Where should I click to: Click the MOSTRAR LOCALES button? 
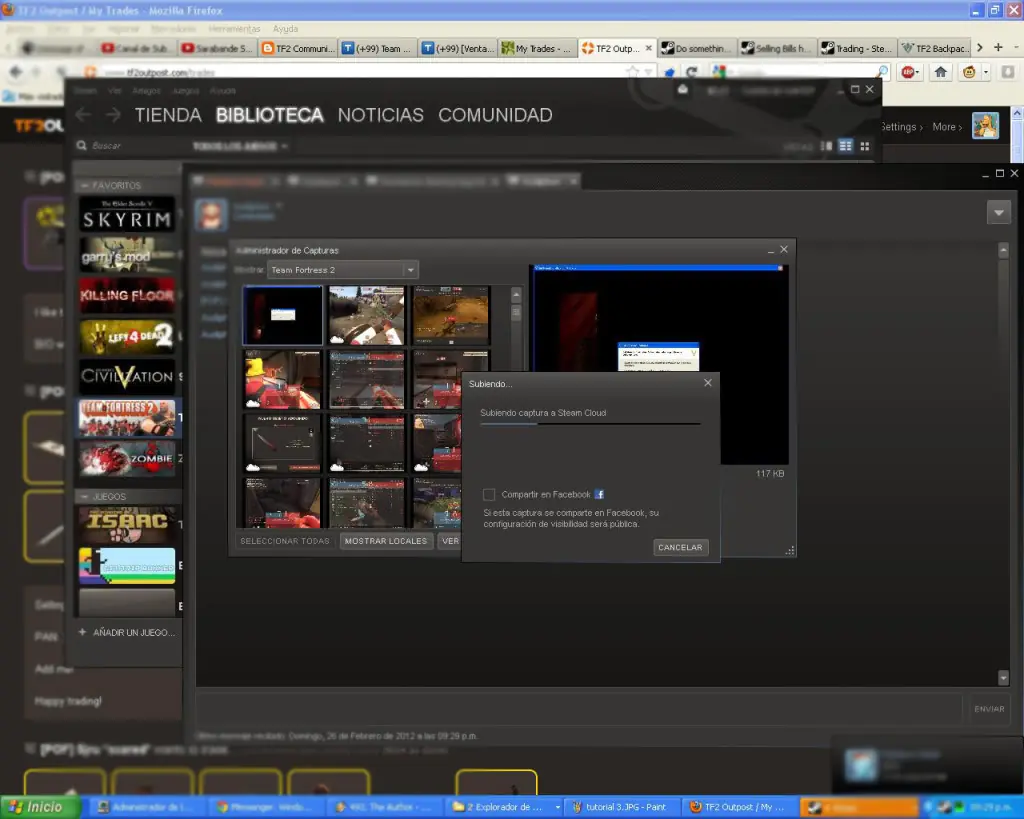coord(385,541)
